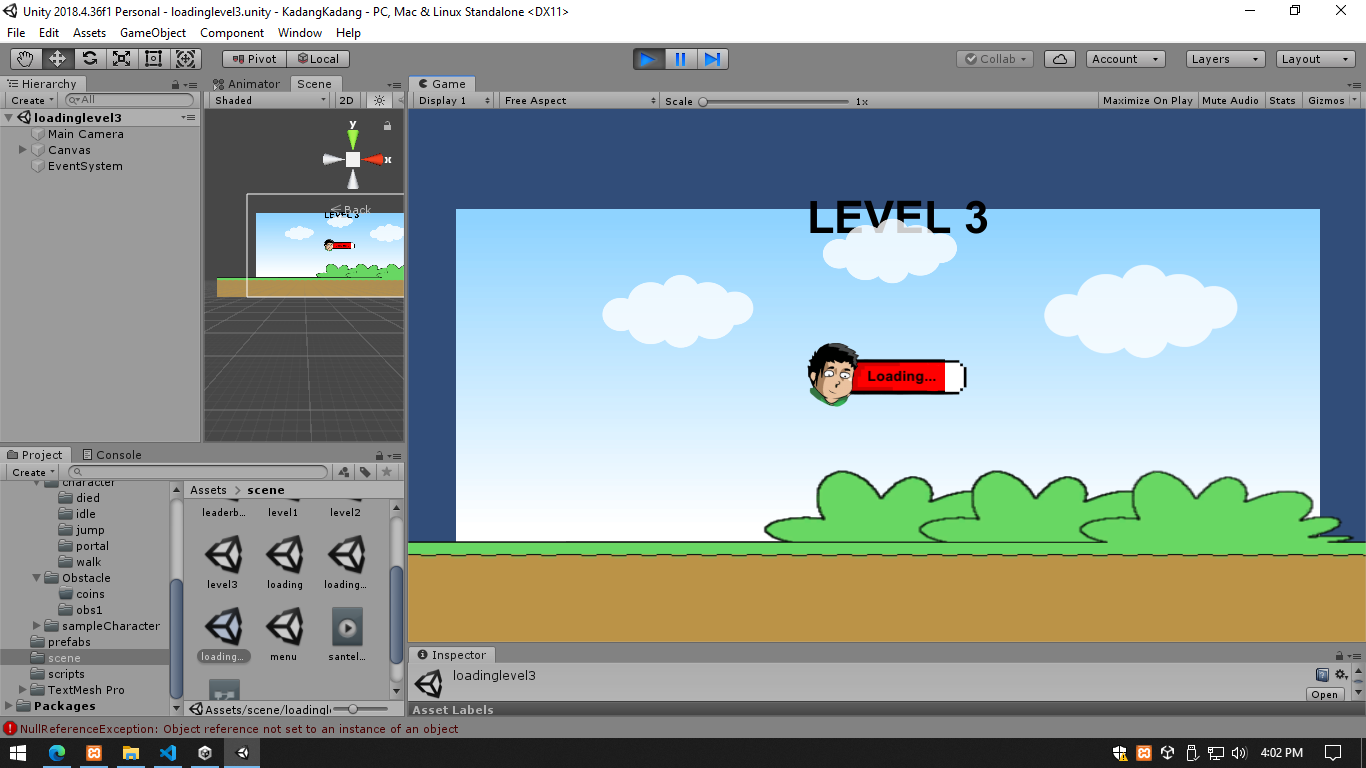Toggle scene lighting in Scene view

377,100
